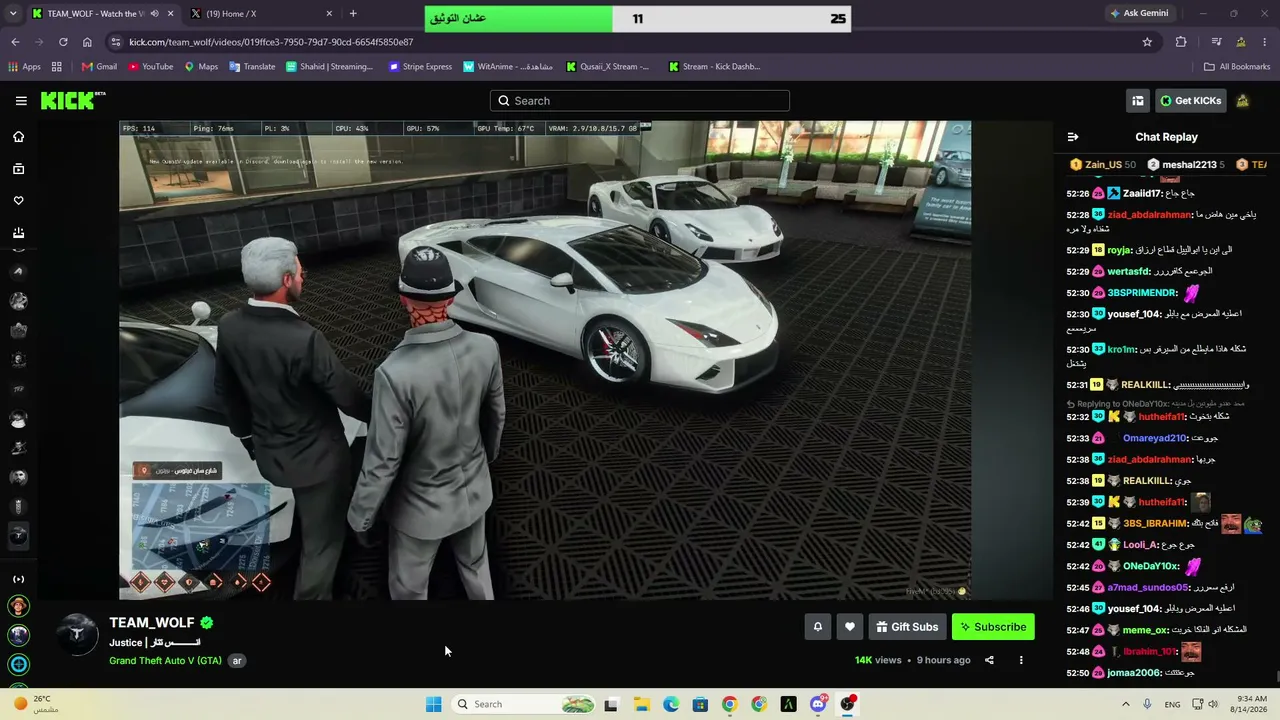Open Following heart in the sidebar
The width and height of the screenshot is (1280, 720).
pyautogui.click(x=18, y=201)
